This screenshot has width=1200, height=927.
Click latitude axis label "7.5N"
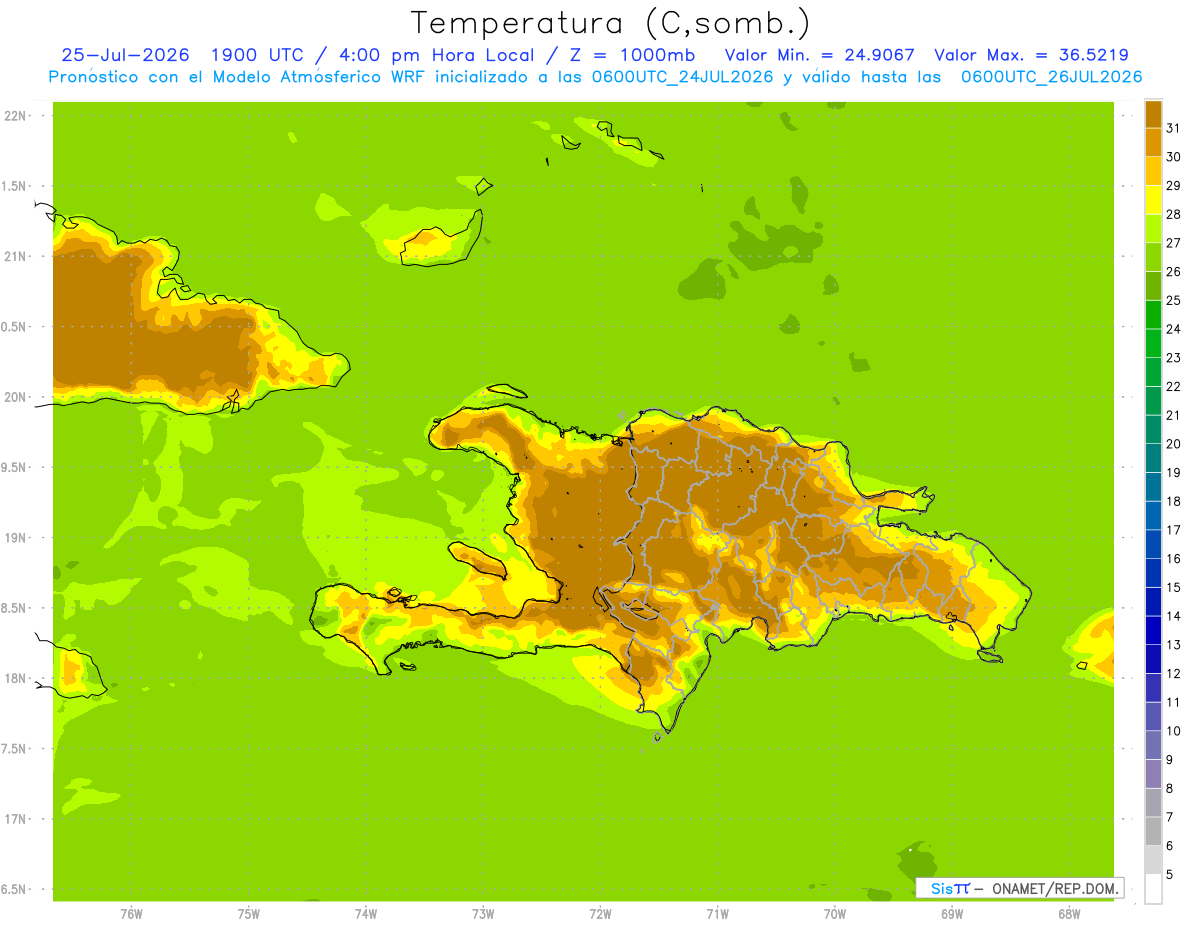15,749
